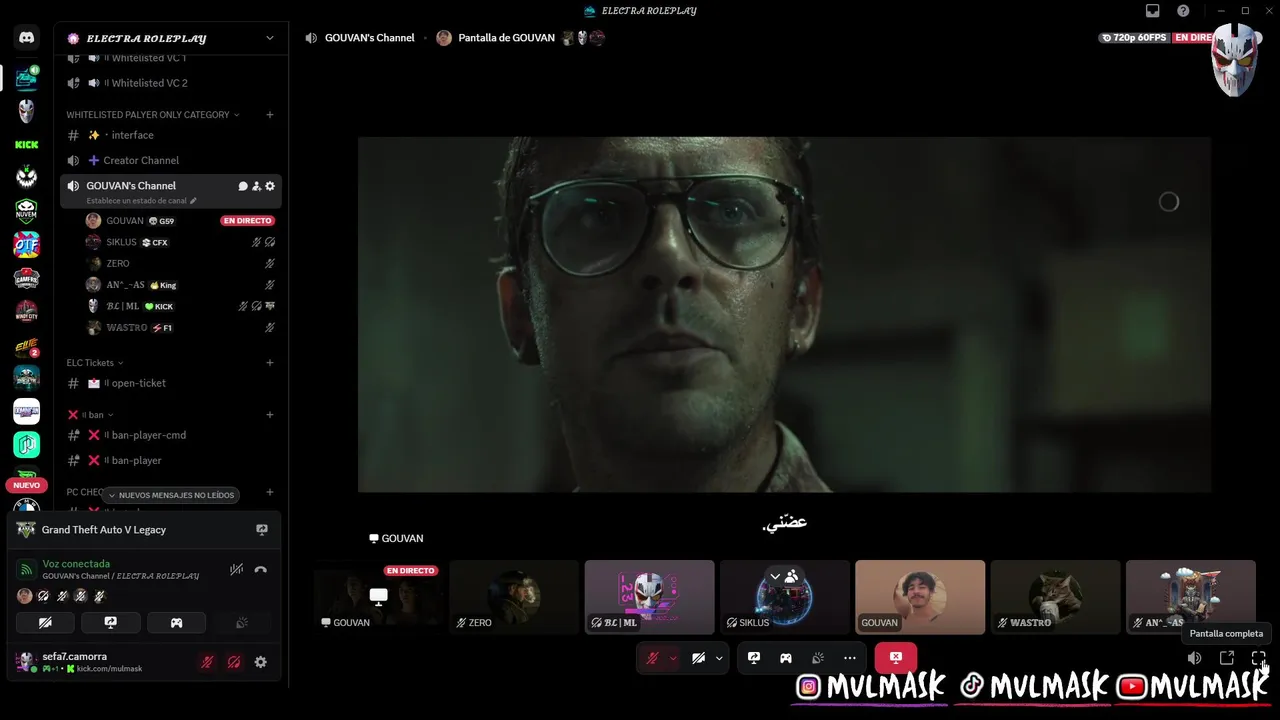
Task: Click Voz conectada connection status
Action: point(76,564)
